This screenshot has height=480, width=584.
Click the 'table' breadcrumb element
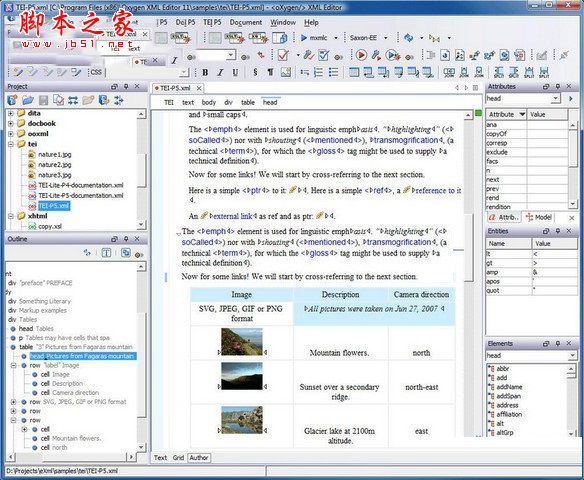pyautogui.click(x=248, y=102)
